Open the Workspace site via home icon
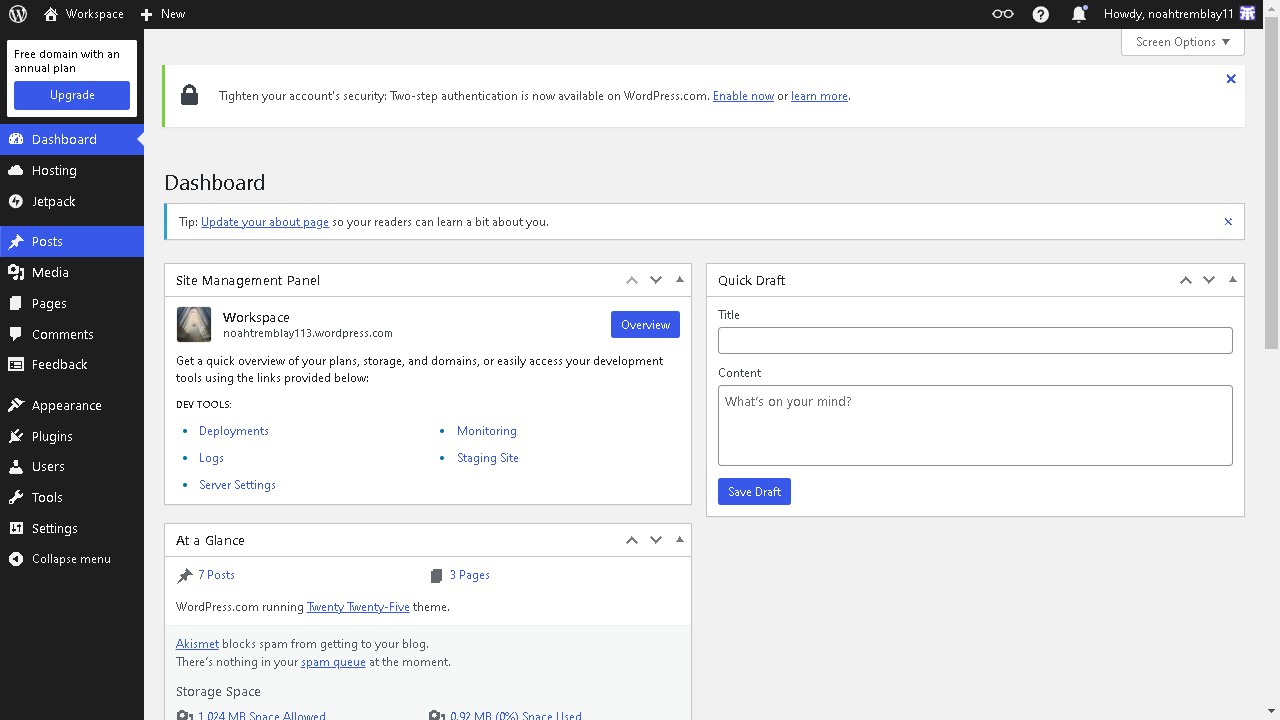 [50, 14]
